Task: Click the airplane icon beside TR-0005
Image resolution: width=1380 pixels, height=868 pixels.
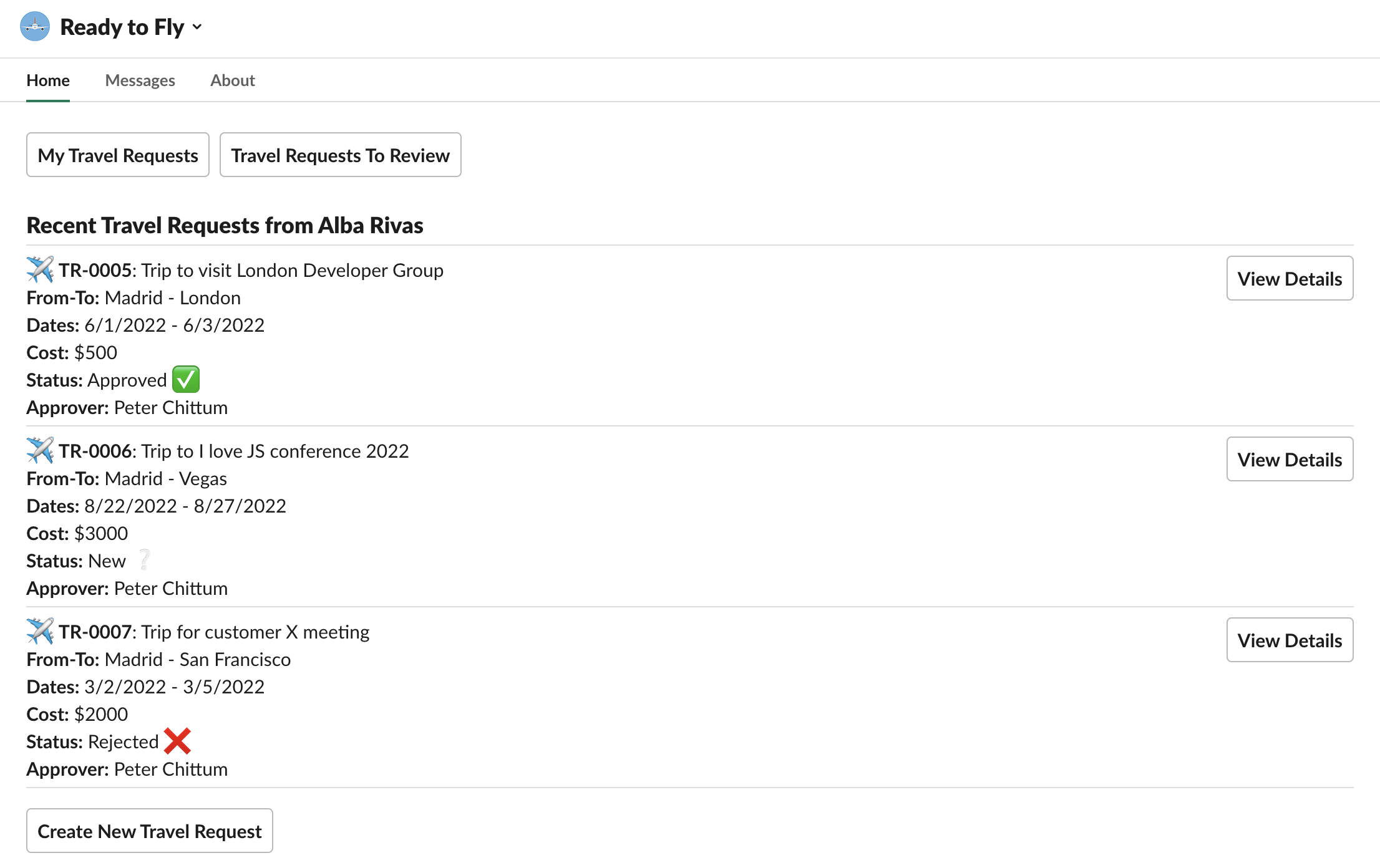Action: (40, 269)
